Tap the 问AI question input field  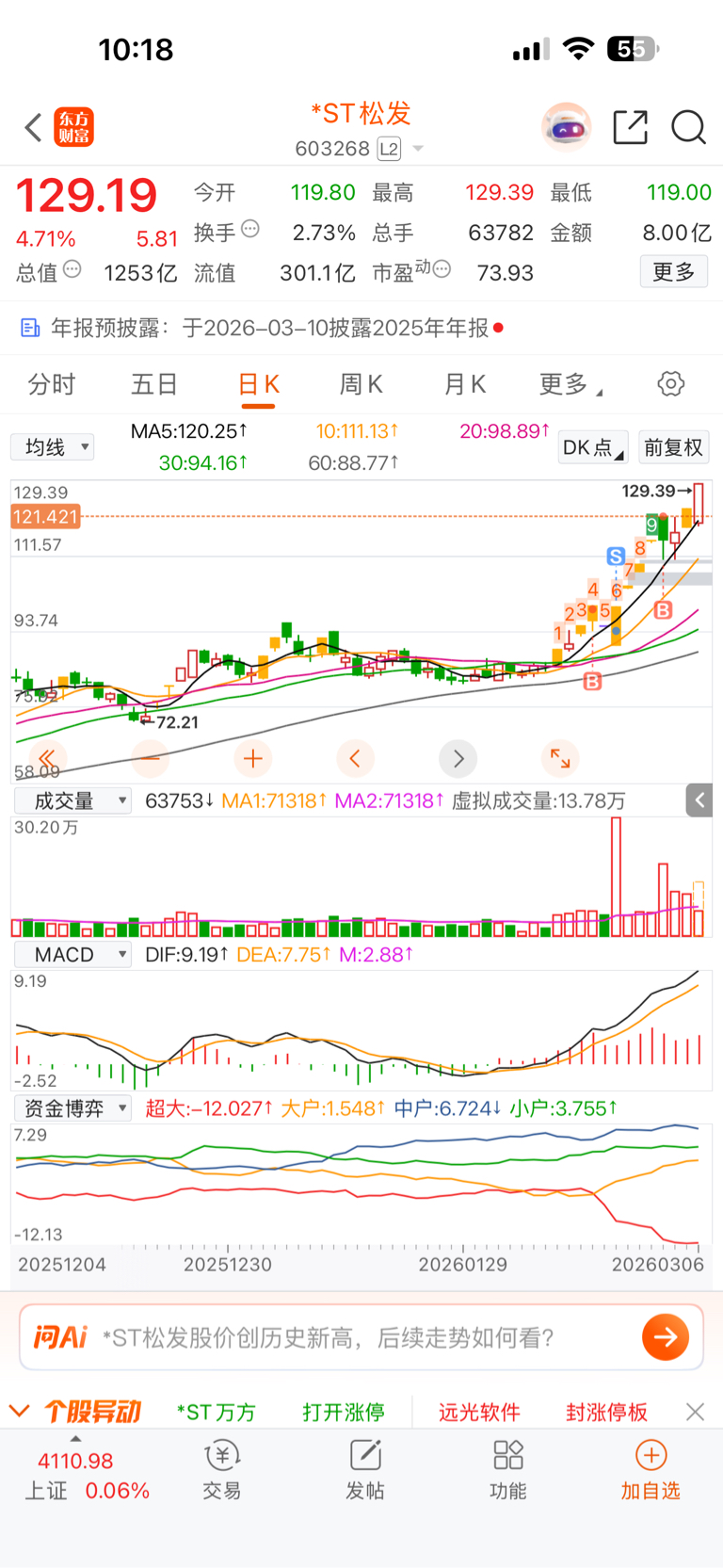click(x=361, y=1337)
